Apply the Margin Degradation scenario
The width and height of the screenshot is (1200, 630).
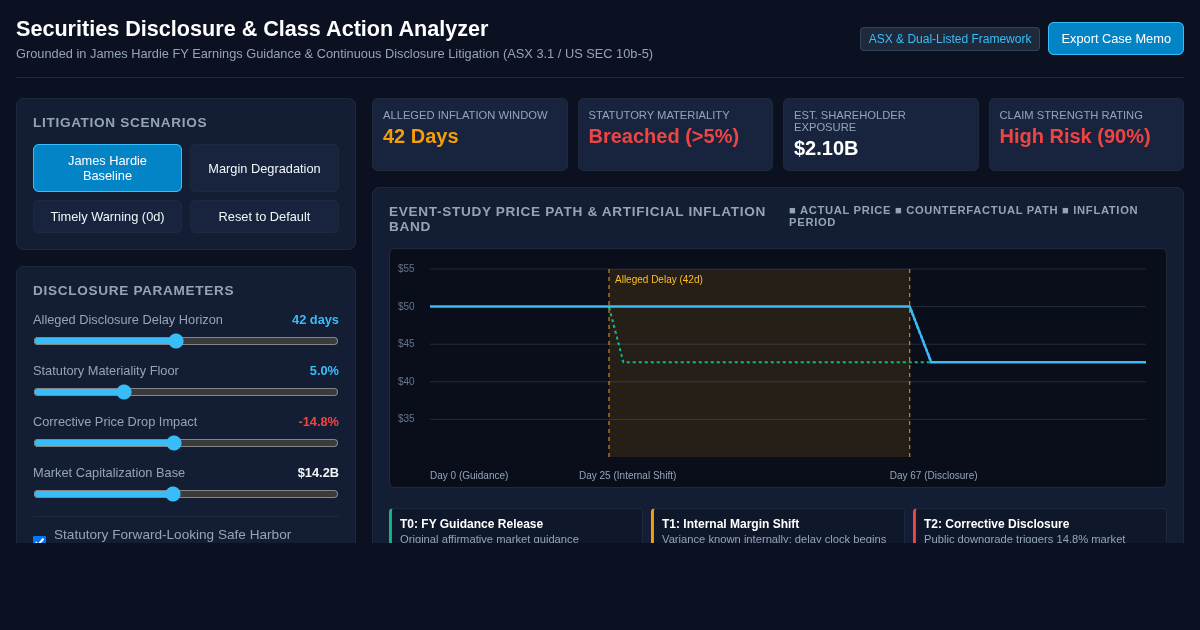264,168
